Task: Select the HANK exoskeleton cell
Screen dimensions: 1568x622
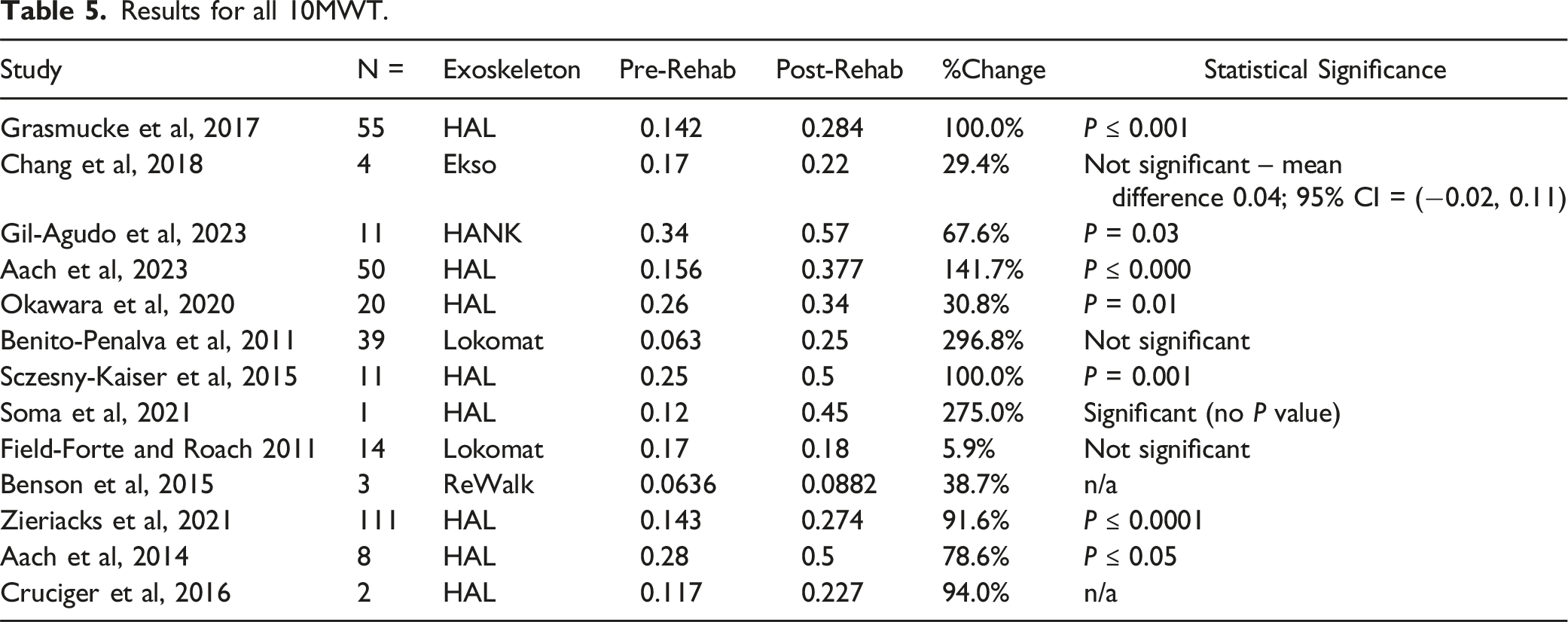Action: 482,233
